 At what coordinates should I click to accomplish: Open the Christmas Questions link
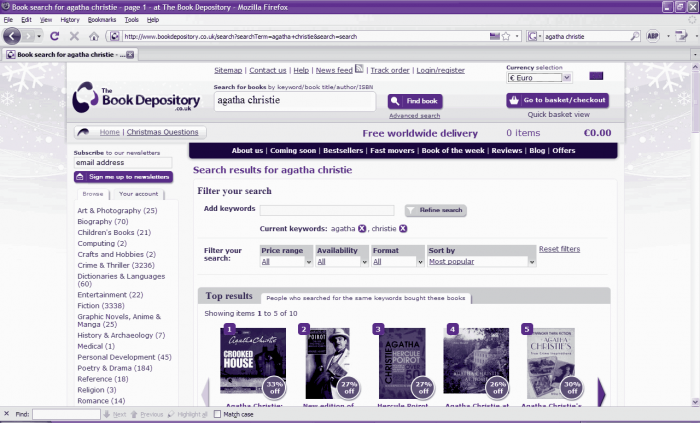(162, 132)
